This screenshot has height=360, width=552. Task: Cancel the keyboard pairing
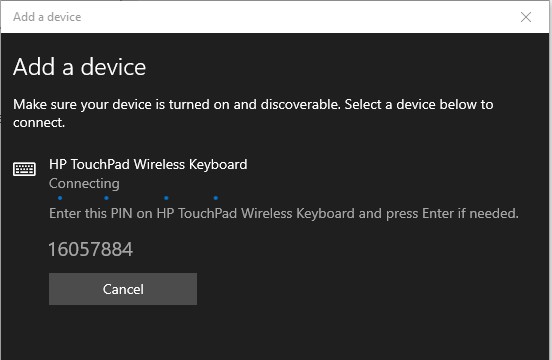point(123,289)
